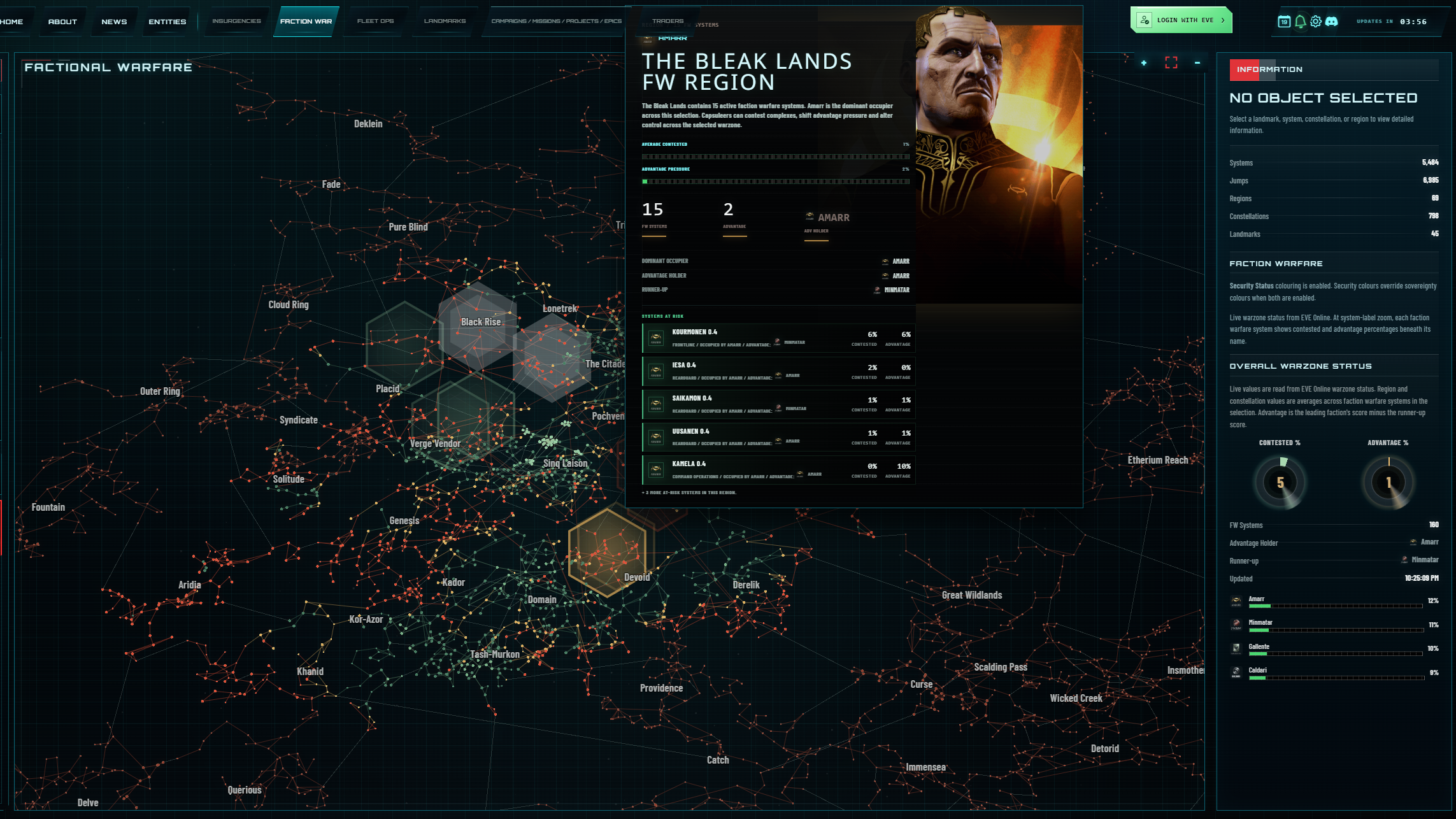Click the green notifications bell icon
Screen dimensions: 1456x819
1300,22
